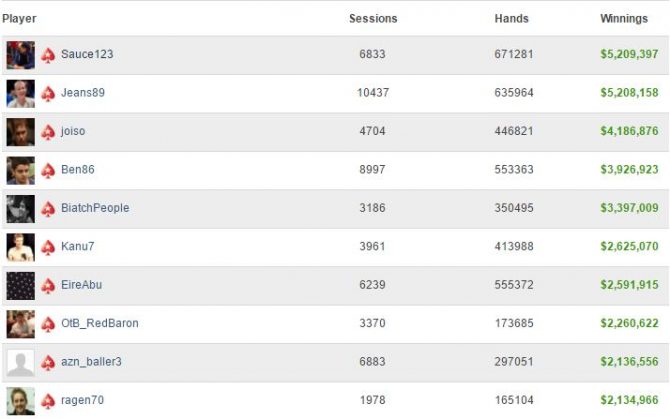Open the BiatchPeople player name link
Image resolution: width=670 pixels, height=419 pixels.
pos(95,208)
